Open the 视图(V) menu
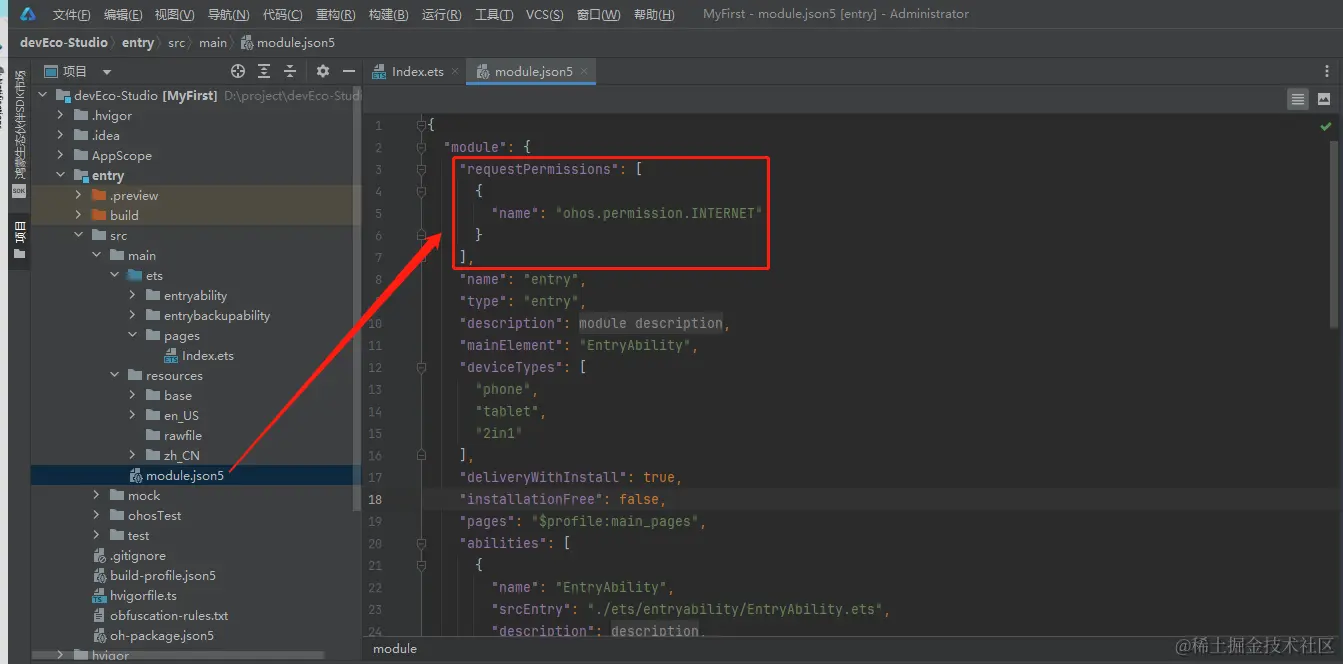The width and height of the screenshot is (1343, 664). tap(175, 14)
